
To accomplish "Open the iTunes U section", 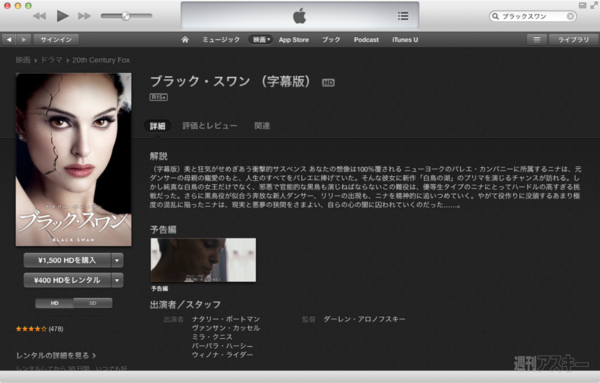I will 405,39.
